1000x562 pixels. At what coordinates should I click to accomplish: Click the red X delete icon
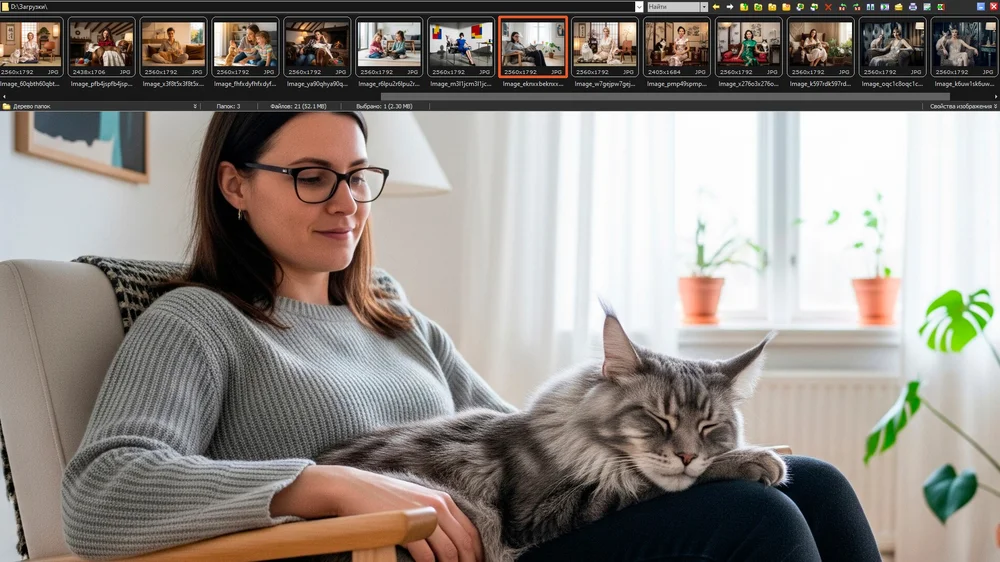[x=828, y=7]
